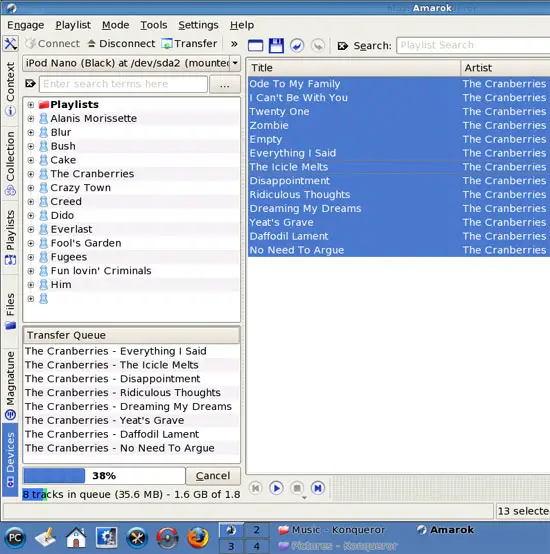The width and height of the screenshot is (550, 554).
Task: Select 'Daffodil Lament' in the transfer queue
Action: [131, 434]
